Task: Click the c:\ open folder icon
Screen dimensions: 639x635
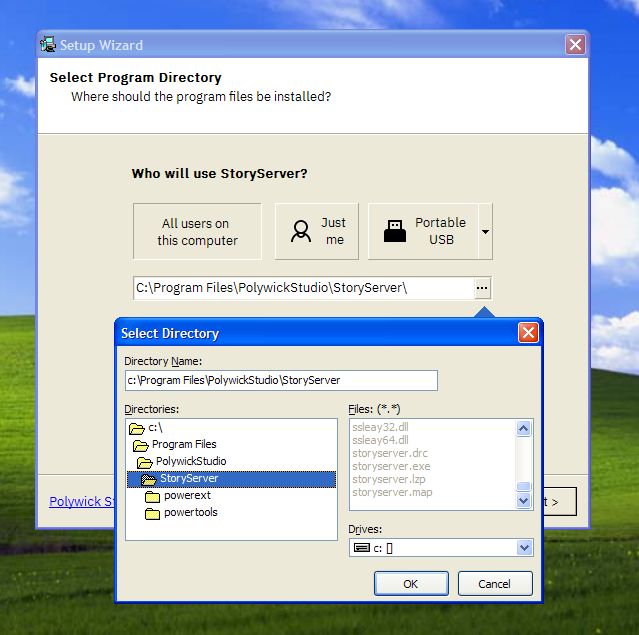Action: click(137, 428)
